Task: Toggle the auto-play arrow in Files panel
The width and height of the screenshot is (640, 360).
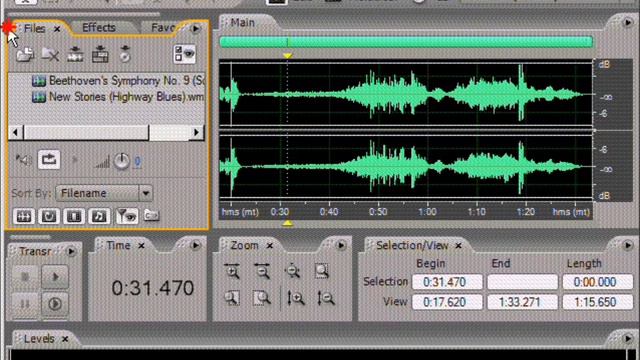Action: tap(75, 160)
